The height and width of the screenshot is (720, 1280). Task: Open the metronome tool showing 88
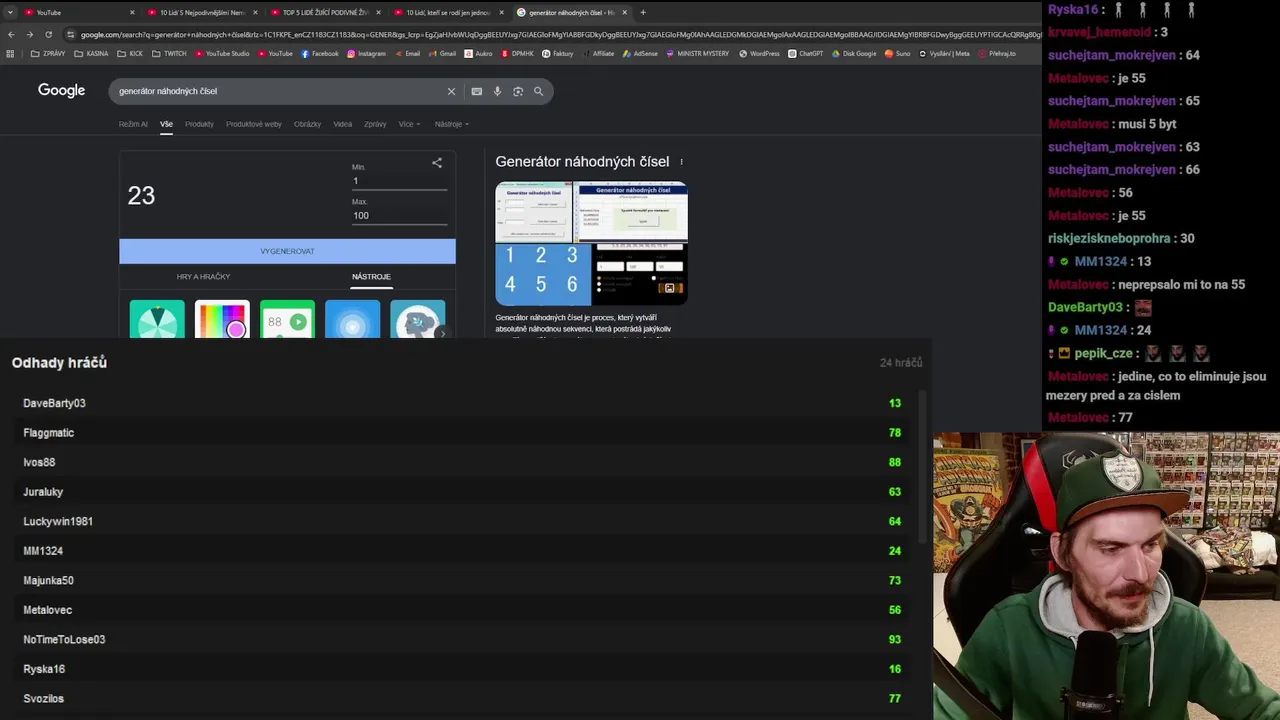point(287,320)
